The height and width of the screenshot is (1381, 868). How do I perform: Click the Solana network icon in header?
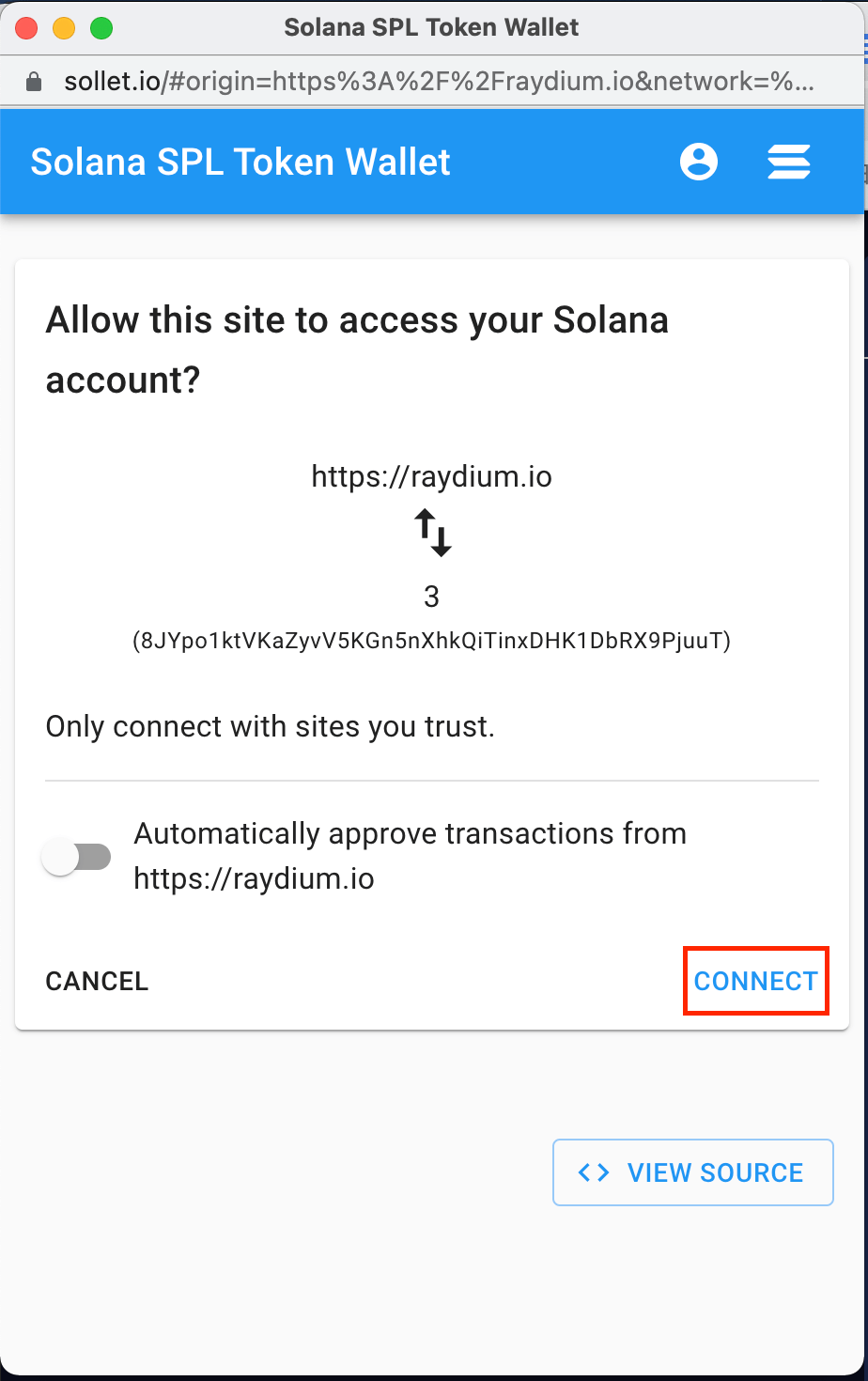(788, 162)
